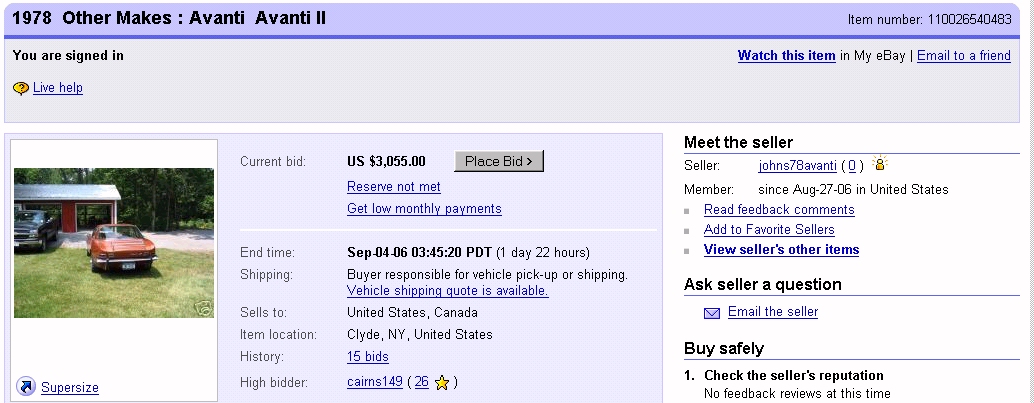Click the Avanti car photo thumbnail
This screenshot has width=1034, height=403.
(114, 243)
